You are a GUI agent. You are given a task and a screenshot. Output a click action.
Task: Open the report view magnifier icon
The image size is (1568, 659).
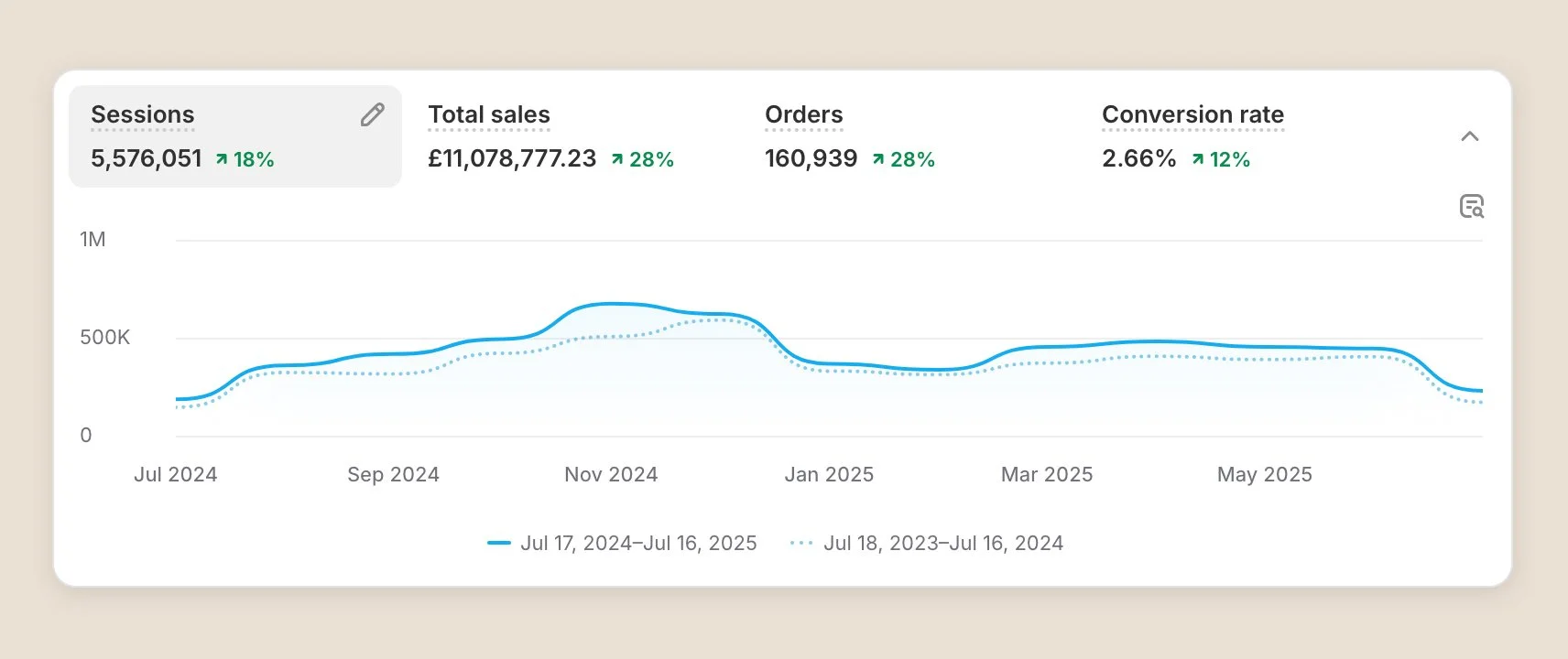(1471, 206)
